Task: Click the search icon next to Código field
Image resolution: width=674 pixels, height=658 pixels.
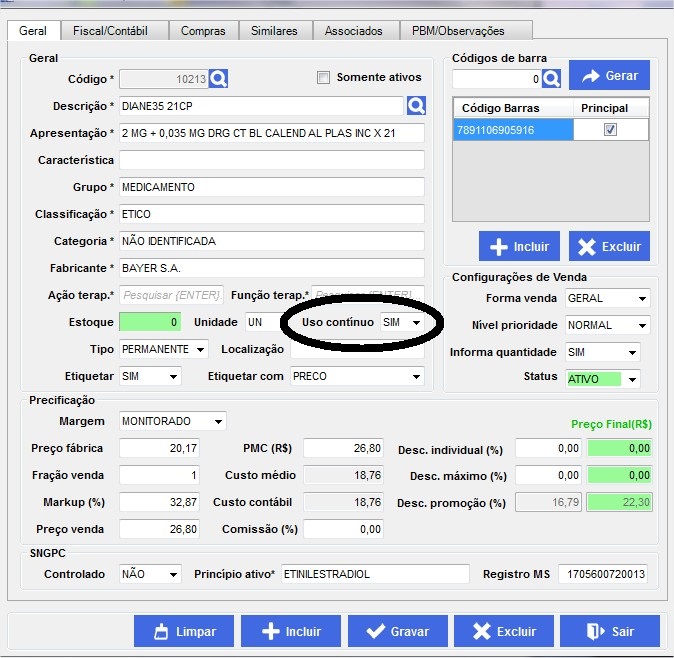Action: tap(219, 78)
